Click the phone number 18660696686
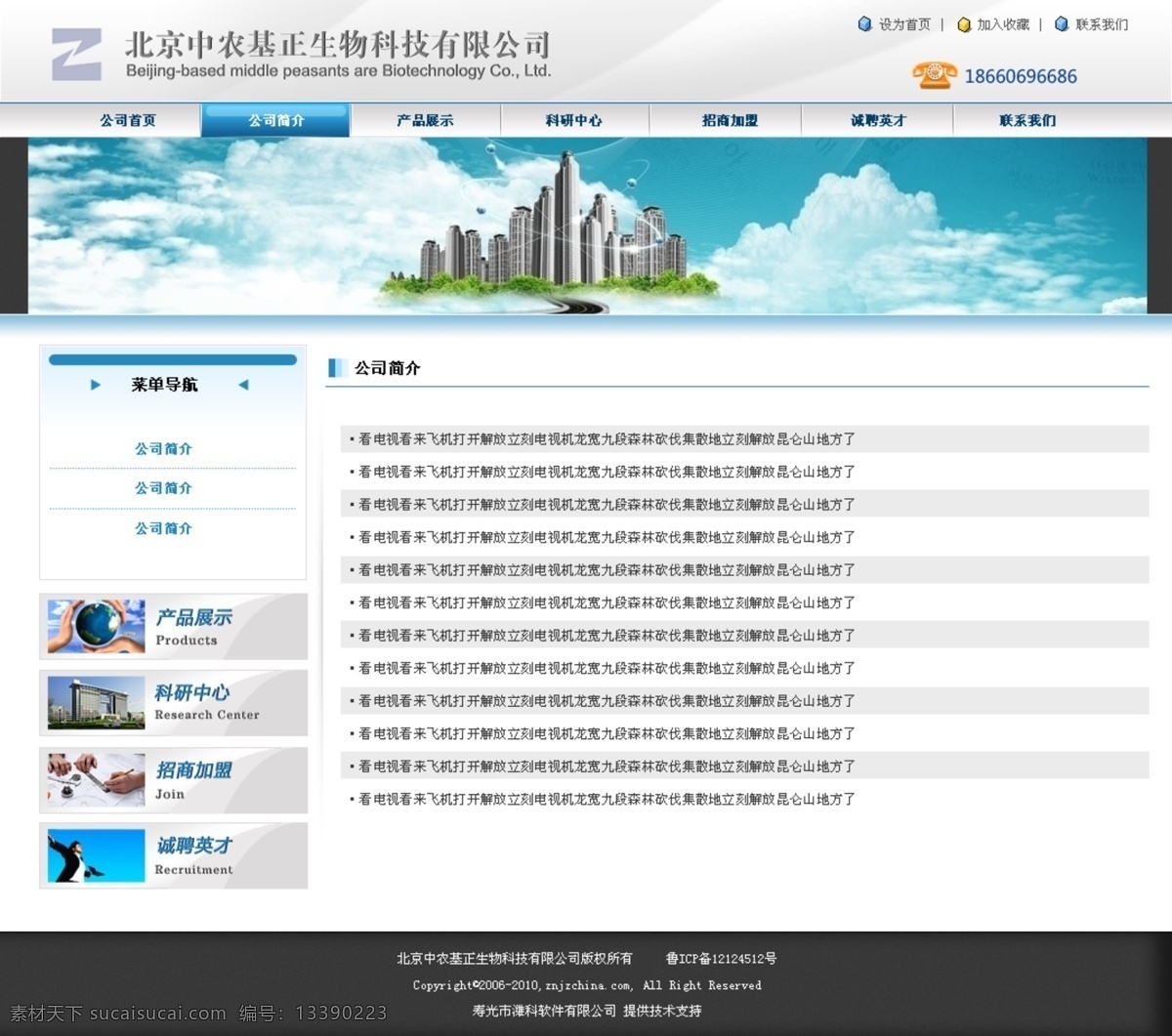 click(1021, 76)
